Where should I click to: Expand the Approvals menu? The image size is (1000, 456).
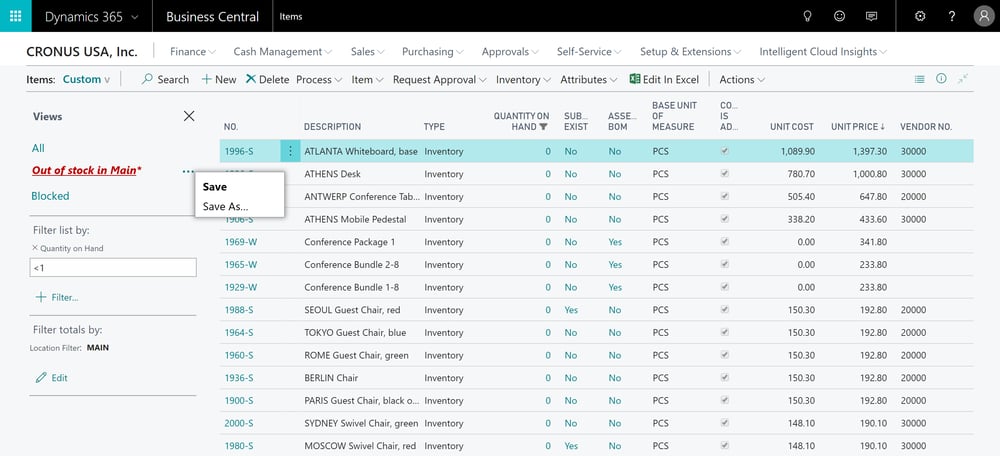tap(510, 52)
